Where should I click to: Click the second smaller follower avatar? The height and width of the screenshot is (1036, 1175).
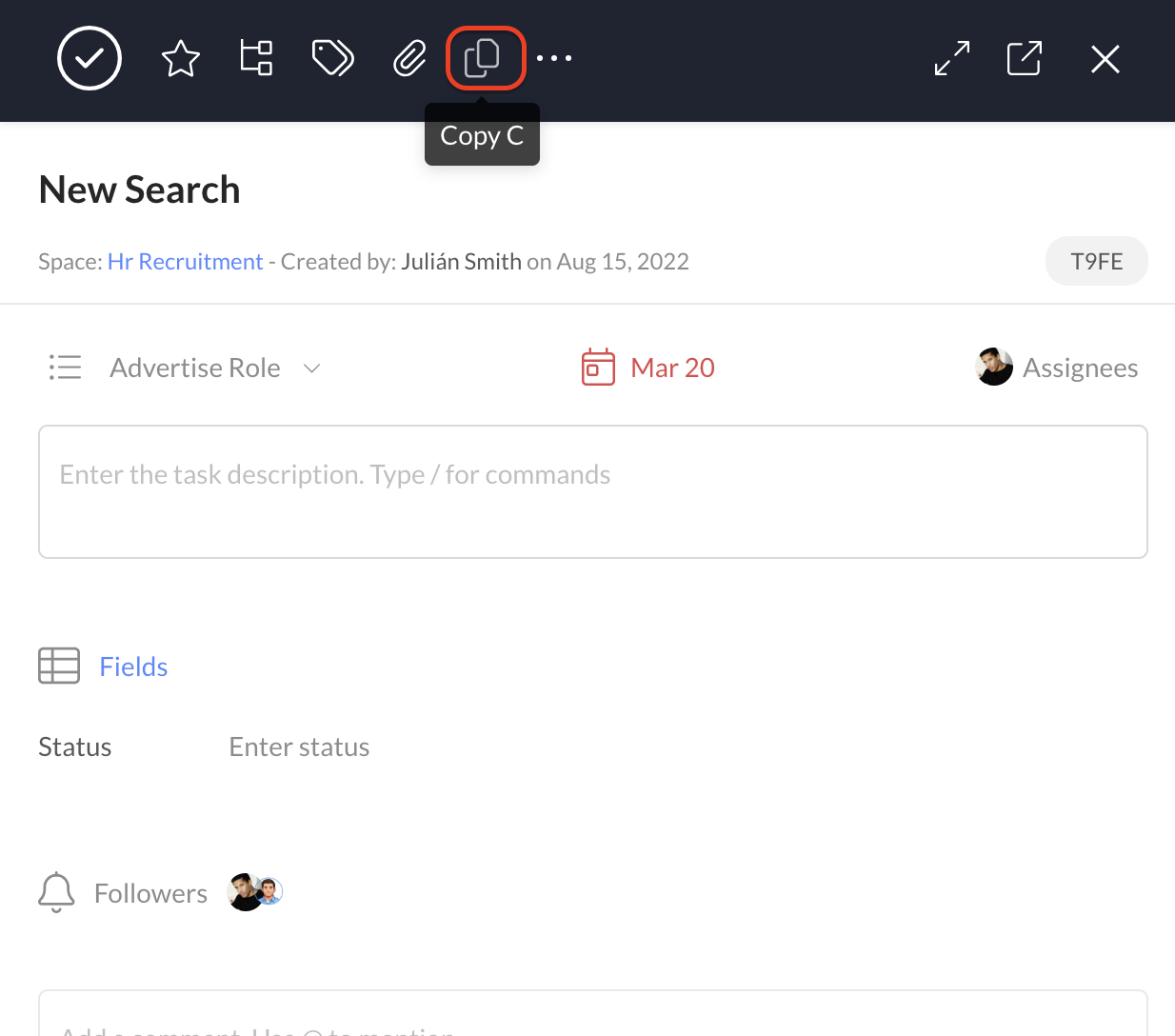pyautogui.click(x=270, y=891)
